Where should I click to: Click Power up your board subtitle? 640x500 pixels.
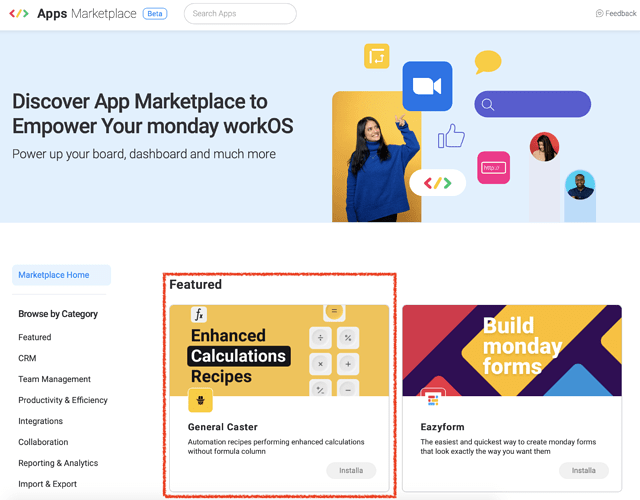[144, 154]
